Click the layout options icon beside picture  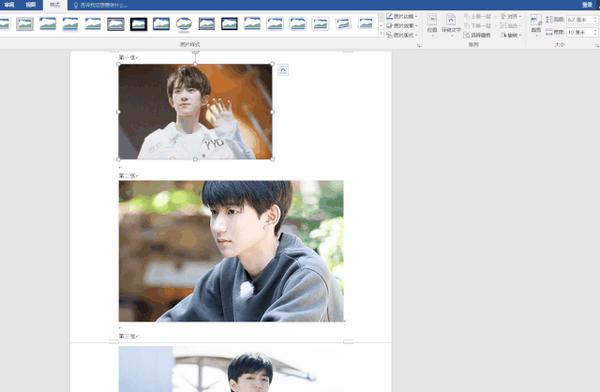(283, 70)
